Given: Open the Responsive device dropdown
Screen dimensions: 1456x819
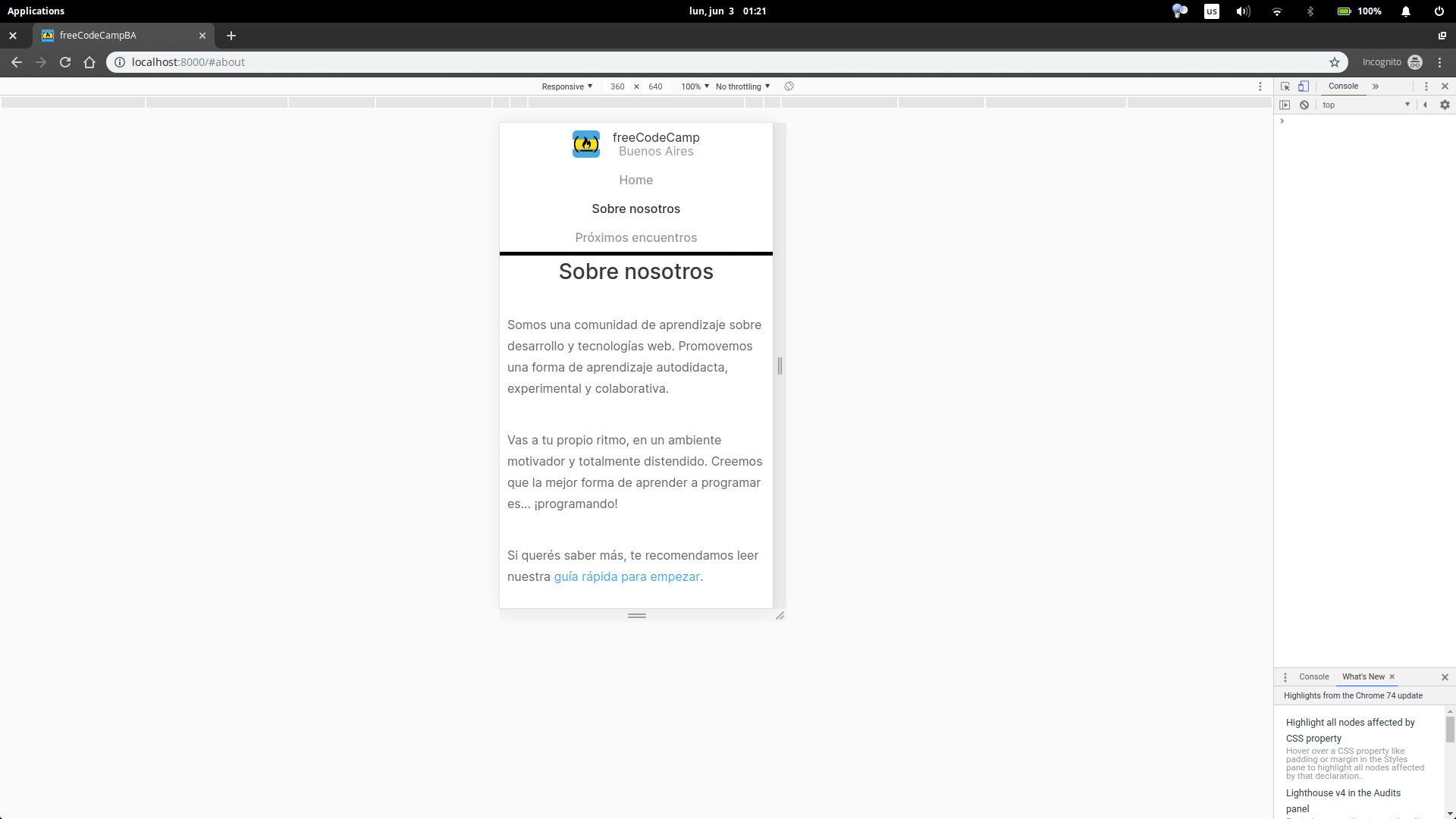Looking at the screenshot, I should pos(566,86).
